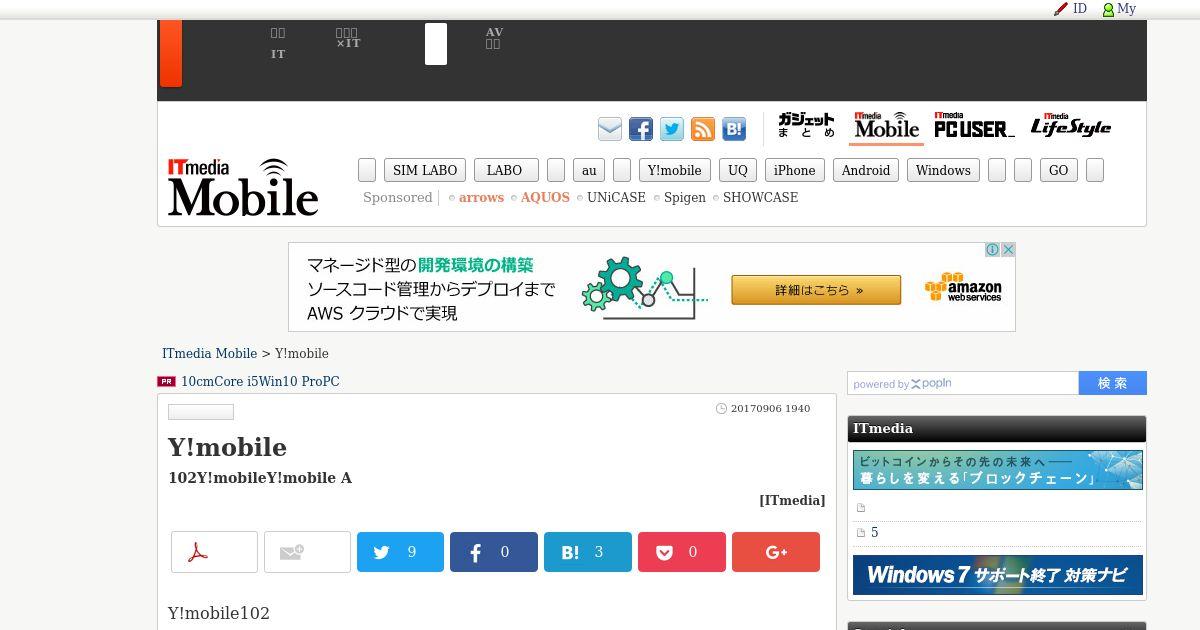The width and height of the screenshot is (1200, 630).
Task: Bookmark article with Hatena B! button
Action: click(x=588, y=552)
